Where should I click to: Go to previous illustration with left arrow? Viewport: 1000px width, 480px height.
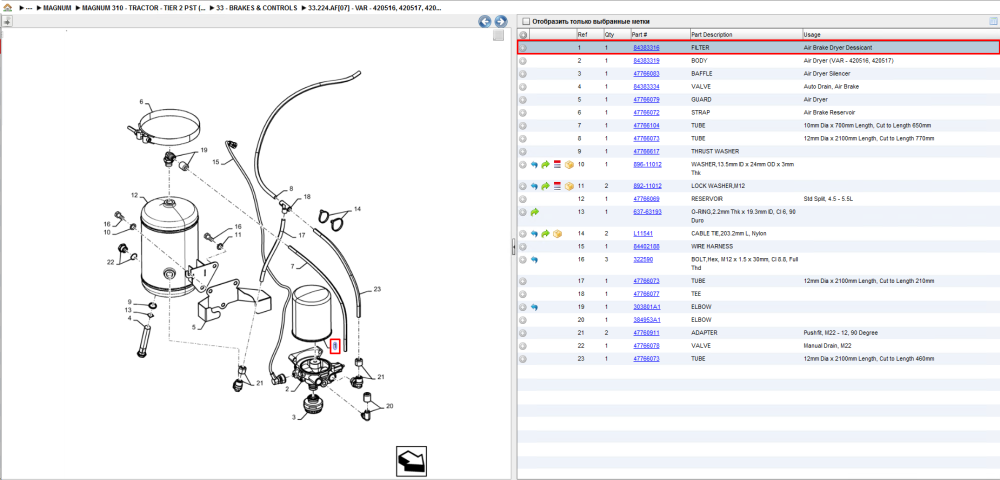[485, 22]
